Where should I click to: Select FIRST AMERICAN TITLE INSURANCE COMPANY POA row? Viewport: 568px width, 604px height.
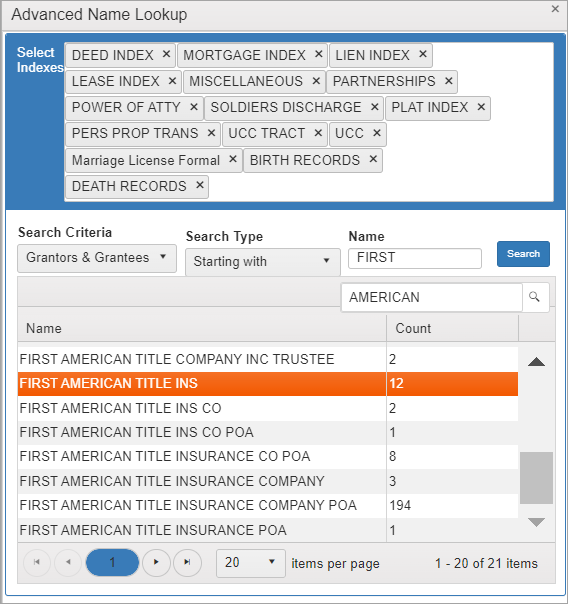coord(268,505)
